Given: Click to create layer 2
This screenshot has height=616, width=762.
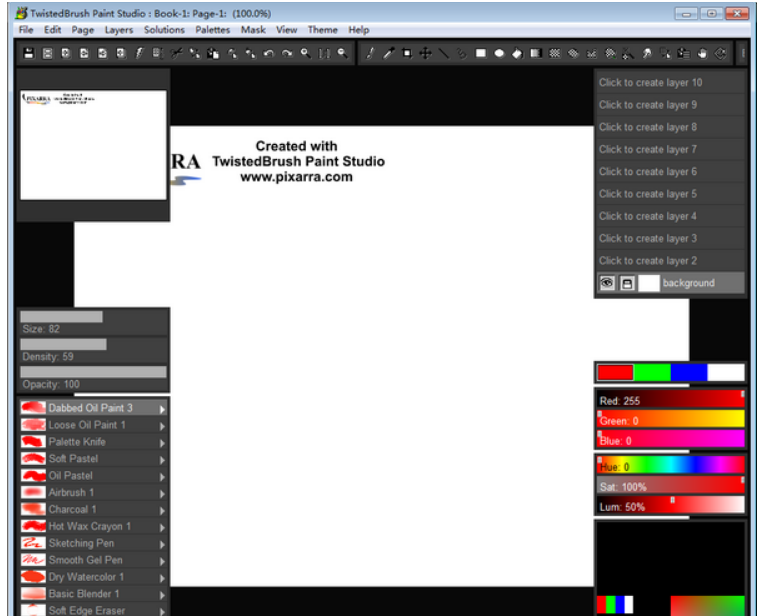Looking at the screenshot, I should tap(670, 261).
